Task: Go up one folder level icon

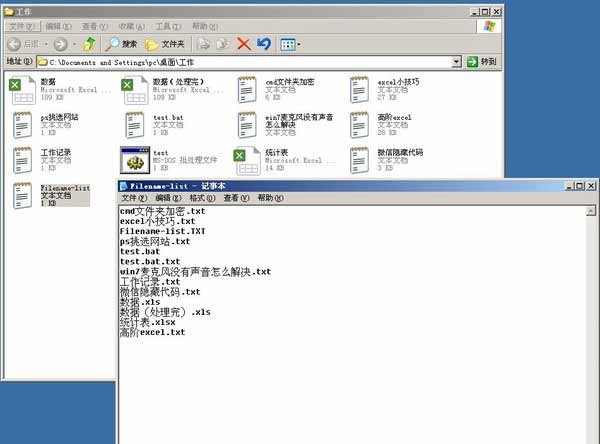Action: [89, 44]
